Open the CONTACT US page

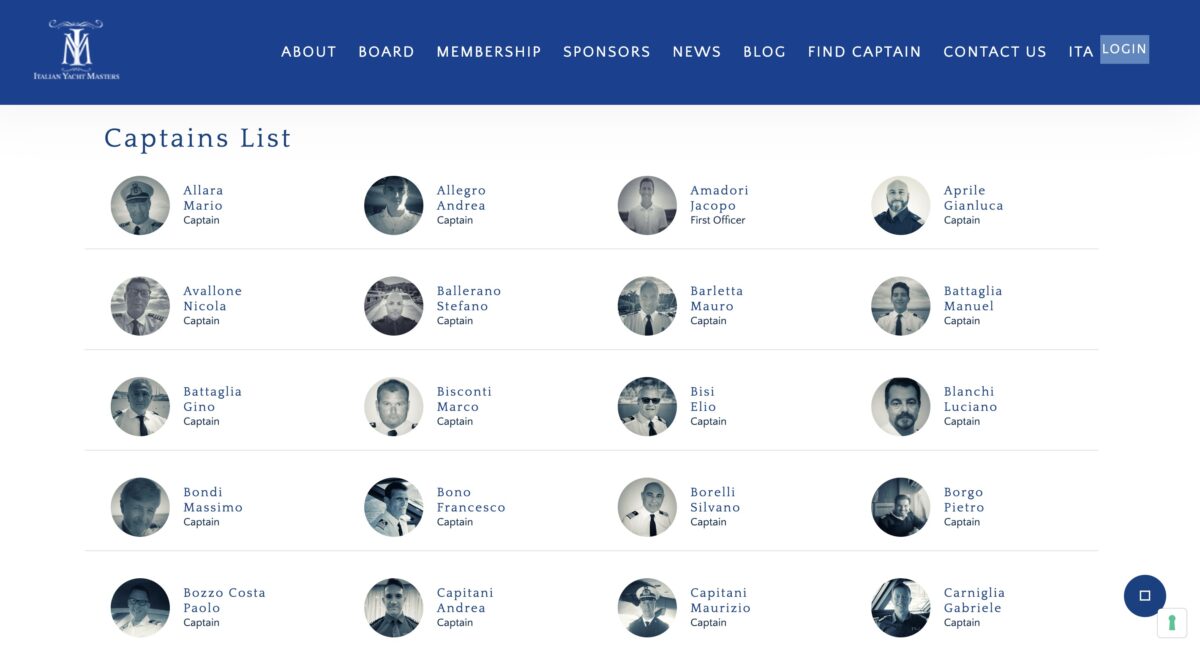994,52
